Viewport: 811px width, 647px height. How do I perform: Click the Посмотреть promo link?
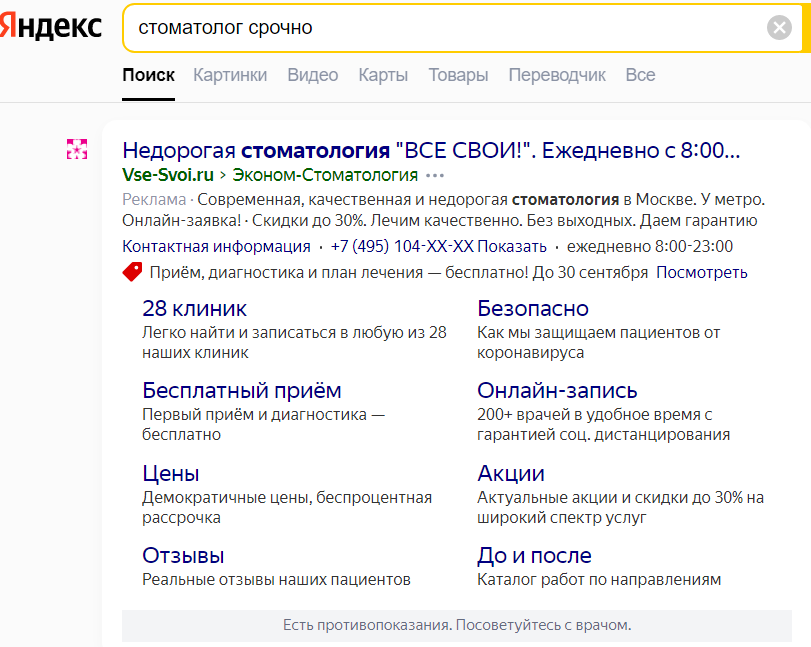702,272
